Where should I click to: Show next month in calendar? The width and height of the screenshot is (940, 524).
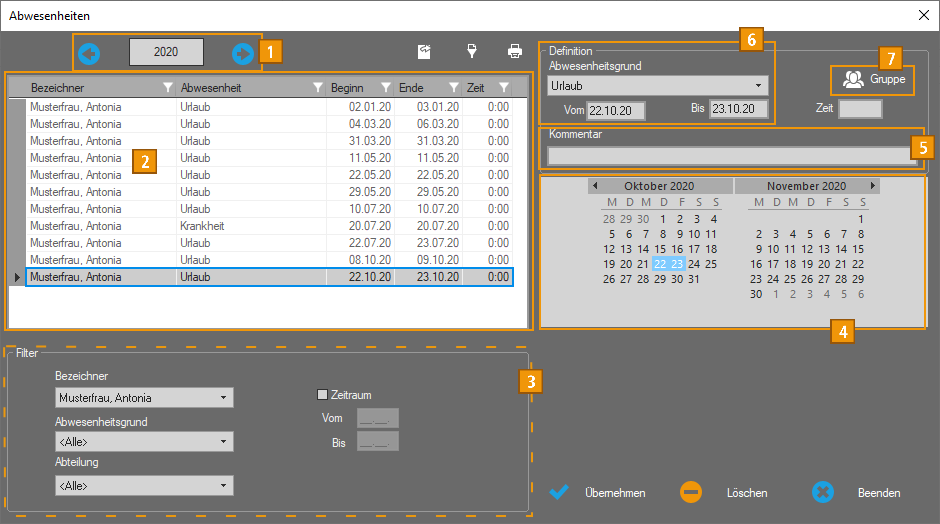point(873,186)
